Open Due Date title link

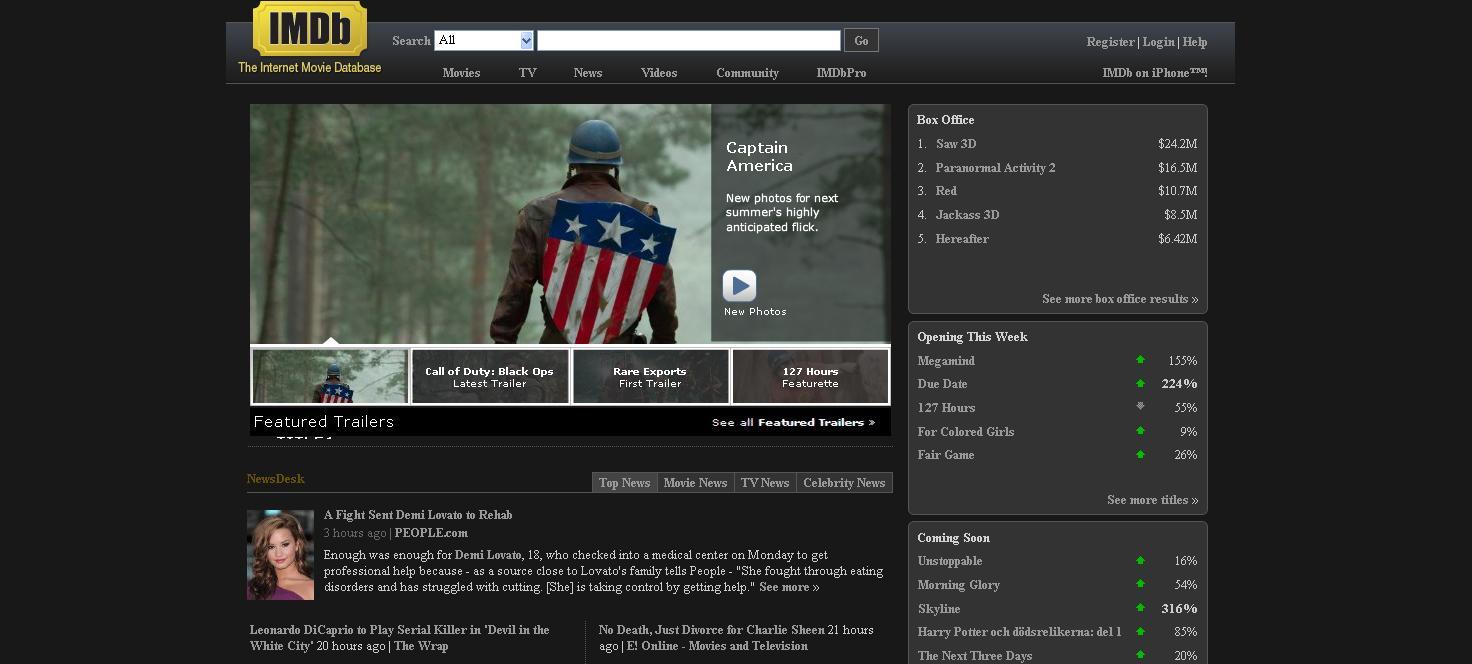942,384
